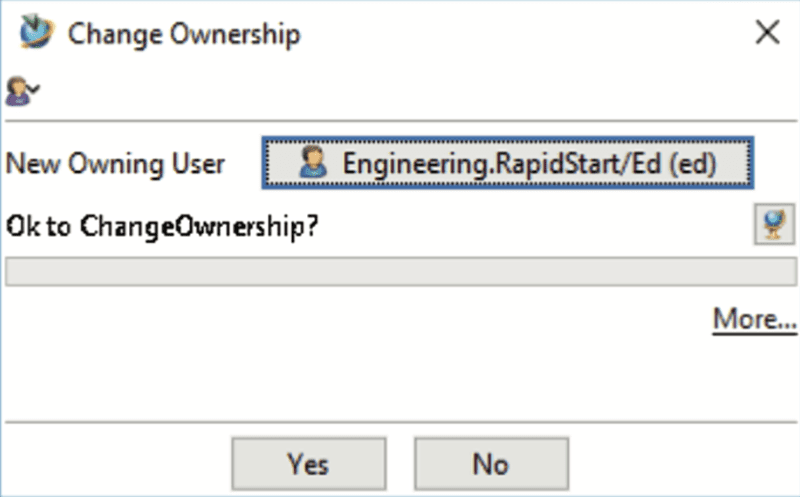The width and height of the screenshot is (800, 497).
Task: Click empty toolbar area right of user icon
Action: 418,91
